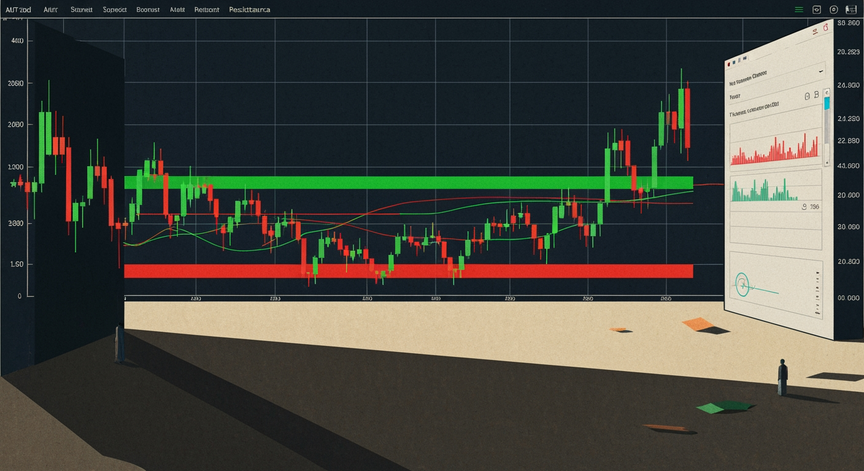Click the green star marker on the price axis
The image size is (864, 471).
13,184
